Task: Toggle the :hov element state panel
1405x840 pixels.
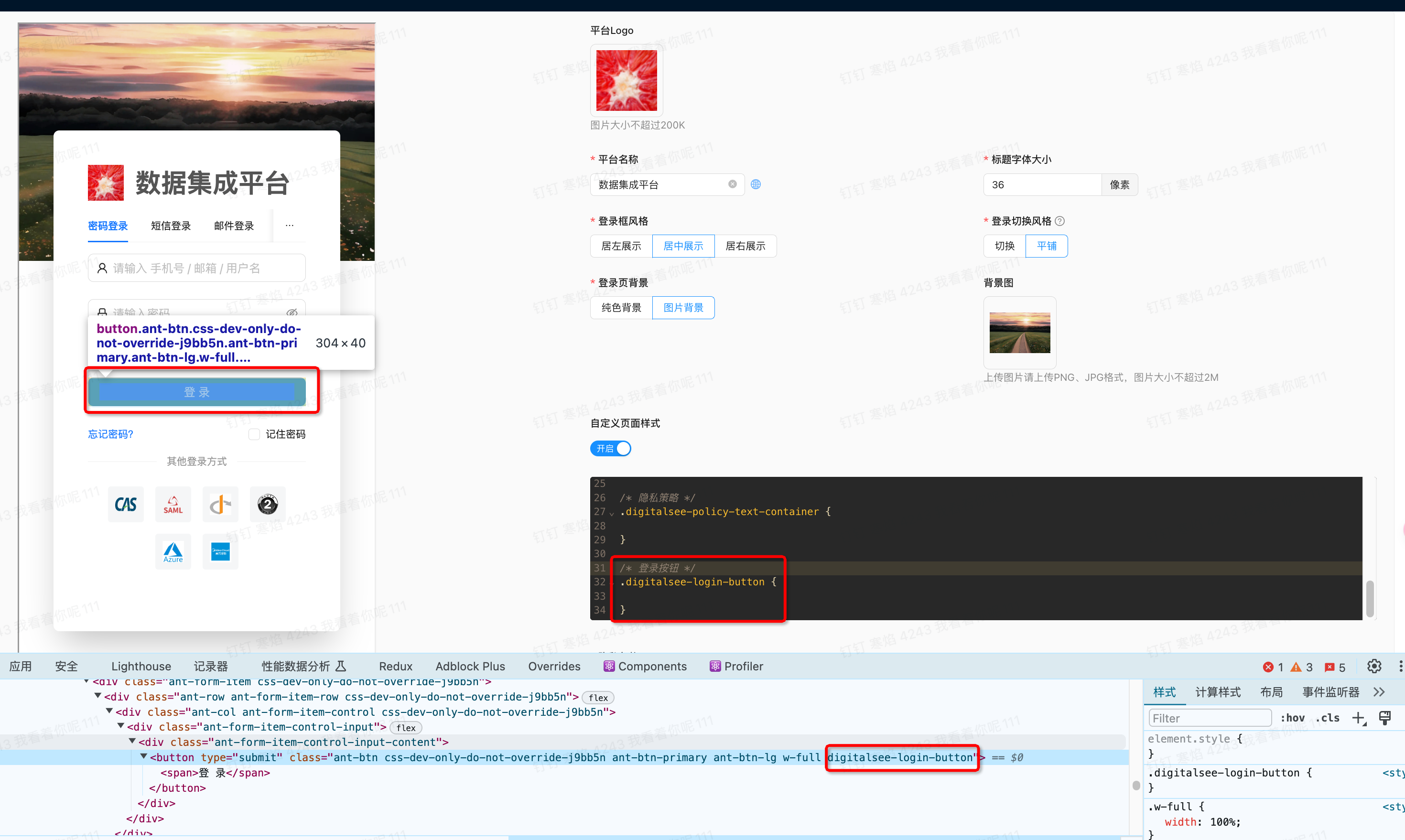Action: click(x=1292, y=718)
